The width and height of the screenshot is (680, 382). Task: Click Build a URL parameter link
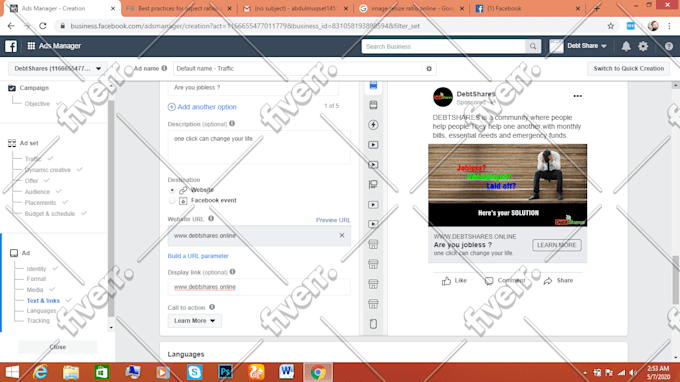tap(198, 256)
